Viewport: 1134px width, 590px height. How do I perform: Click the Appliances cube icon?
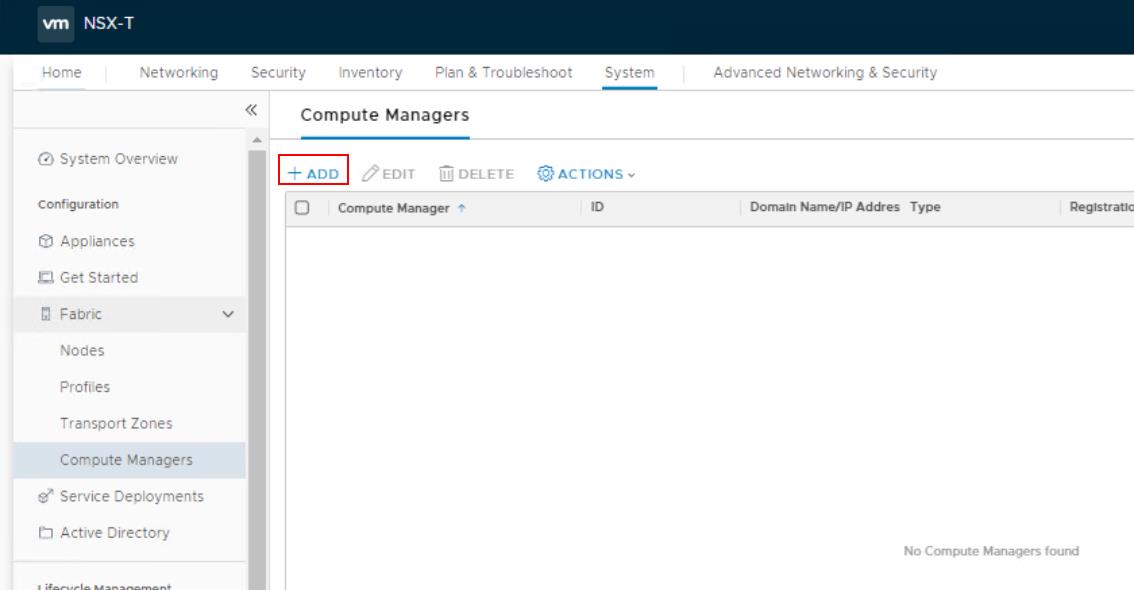pos(46,241)
